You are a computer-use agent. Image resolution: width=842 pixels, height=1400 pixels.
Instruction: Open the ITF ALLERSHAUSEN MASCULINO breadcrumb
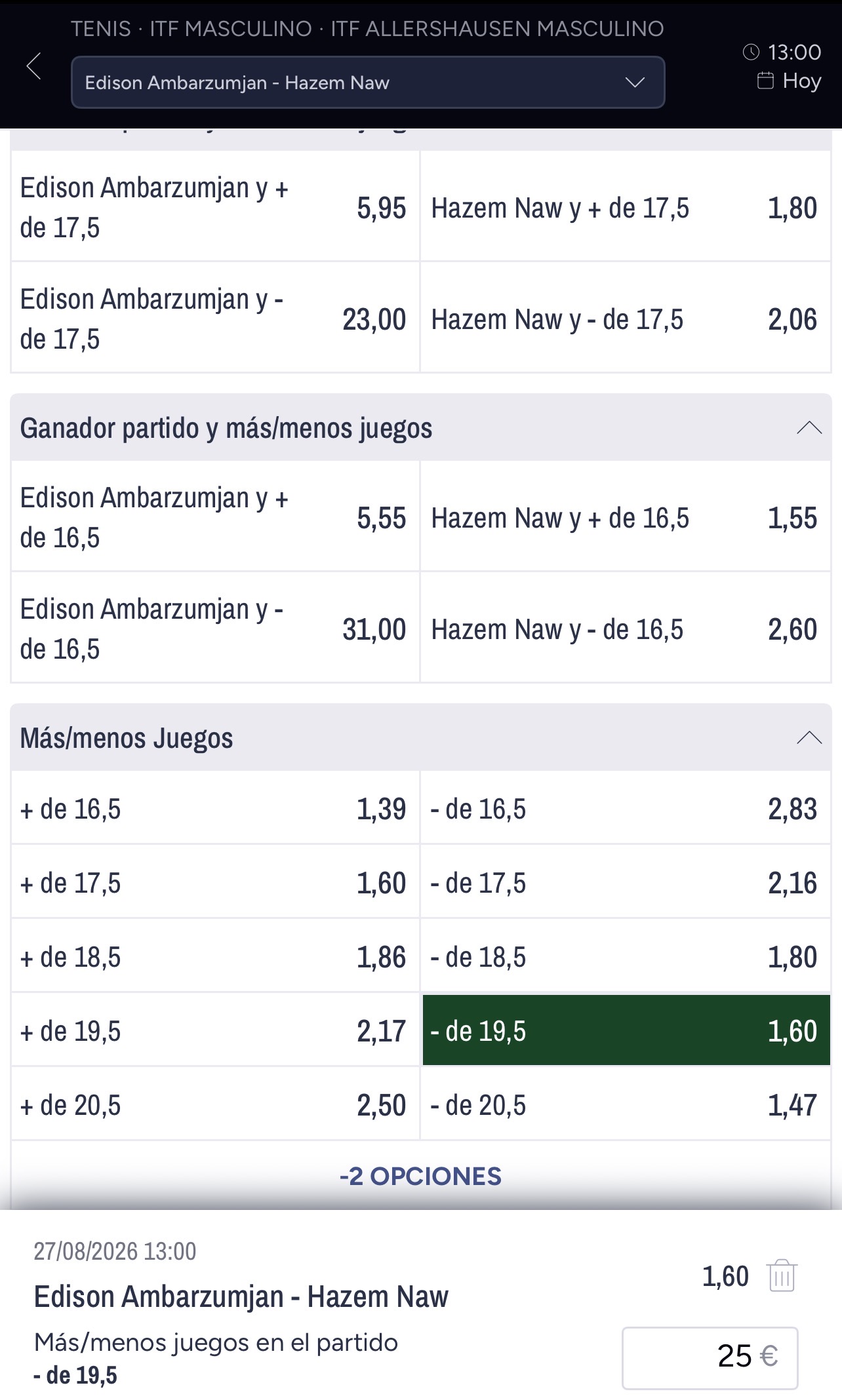[497, 29]
